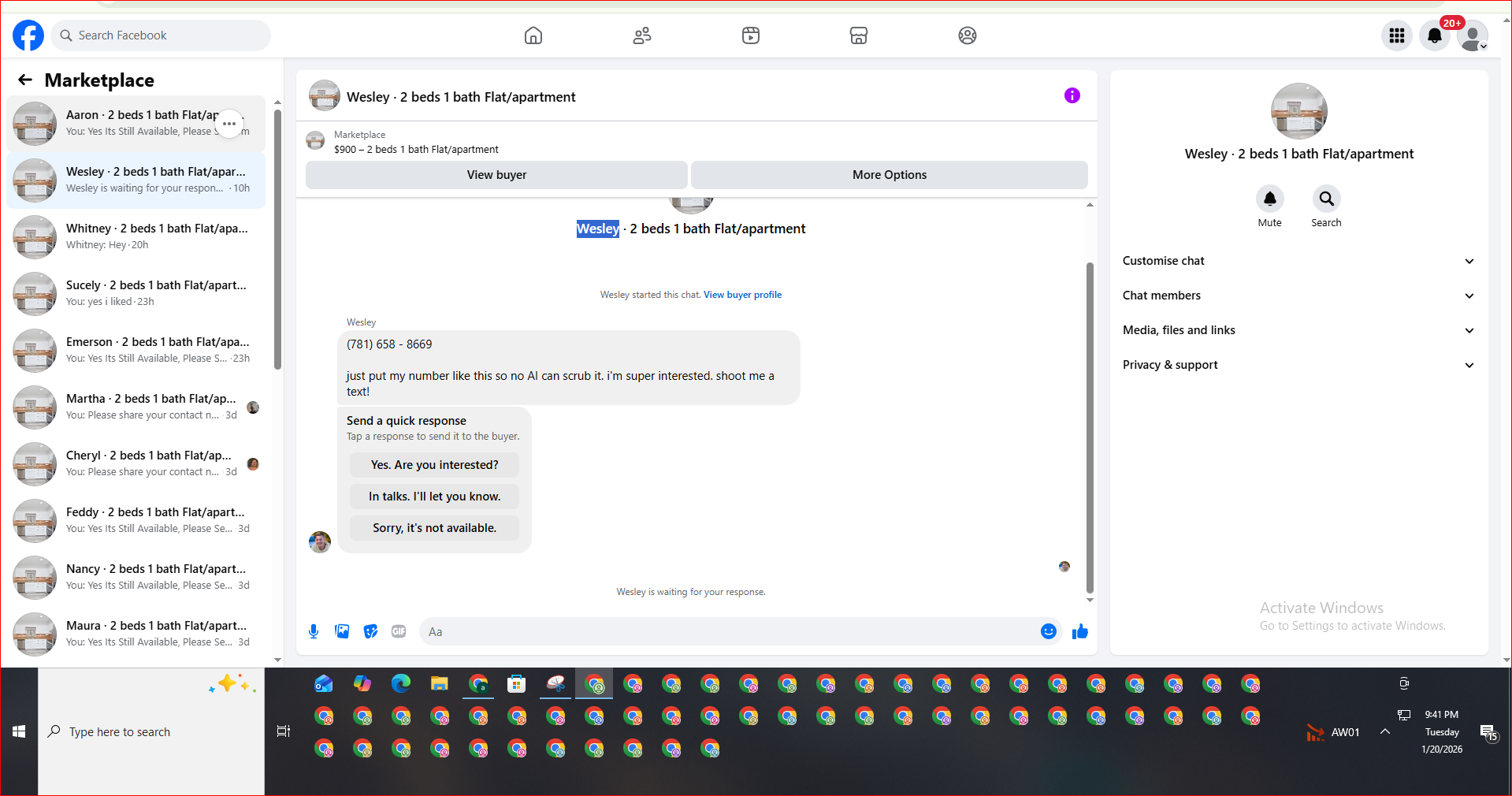Image resolution: width=1512 pixels, height=796 pixels.
Task: Open Task View on the taskbar
Action: coord(284,731)
